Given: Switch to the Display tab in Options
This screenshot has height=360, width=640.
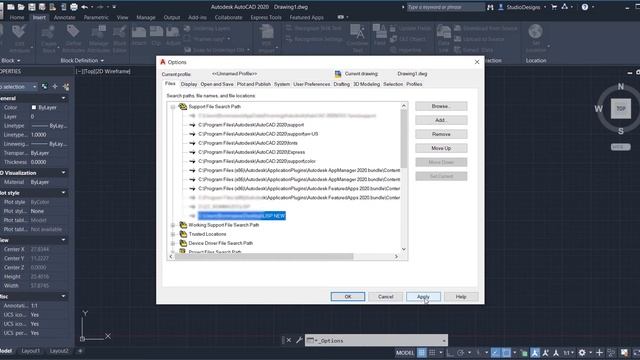Looking at the screenshot, I should click(x=189, y=84).
